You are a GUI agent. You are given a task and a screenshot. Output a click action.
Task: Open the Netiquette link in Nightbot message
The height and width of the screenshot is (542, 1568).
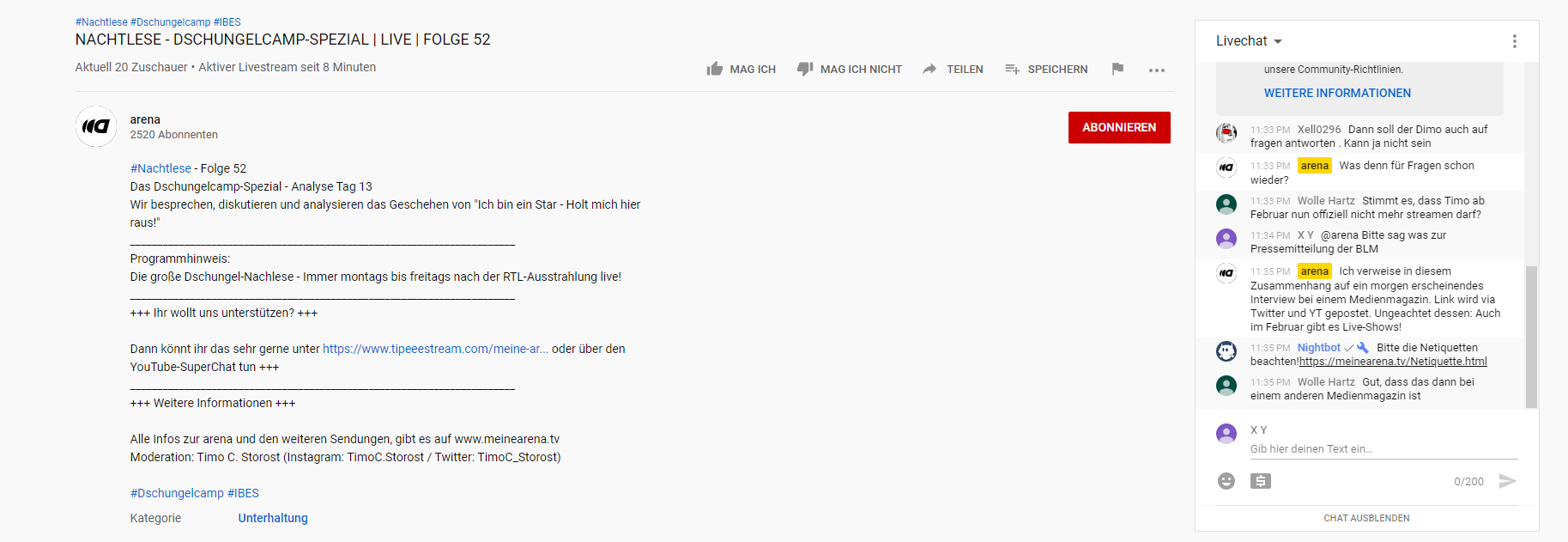(x=1393, y=362)
